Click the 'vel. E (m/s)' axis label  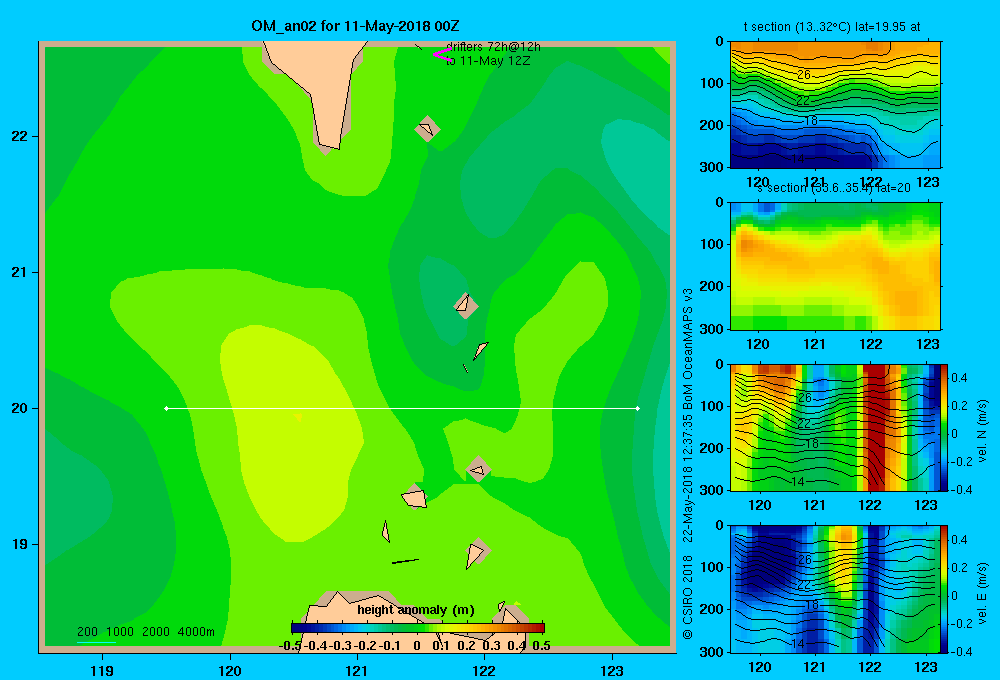coord(982,593)
